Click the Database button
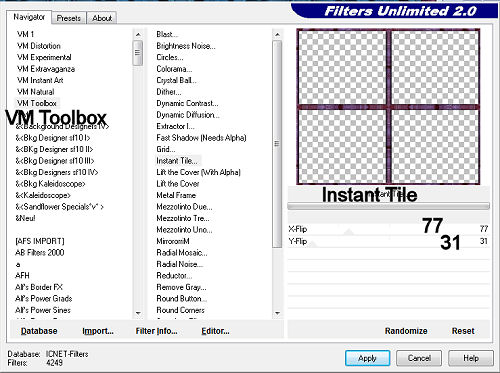This screenshot has height=373, width=500. point(39,331)
